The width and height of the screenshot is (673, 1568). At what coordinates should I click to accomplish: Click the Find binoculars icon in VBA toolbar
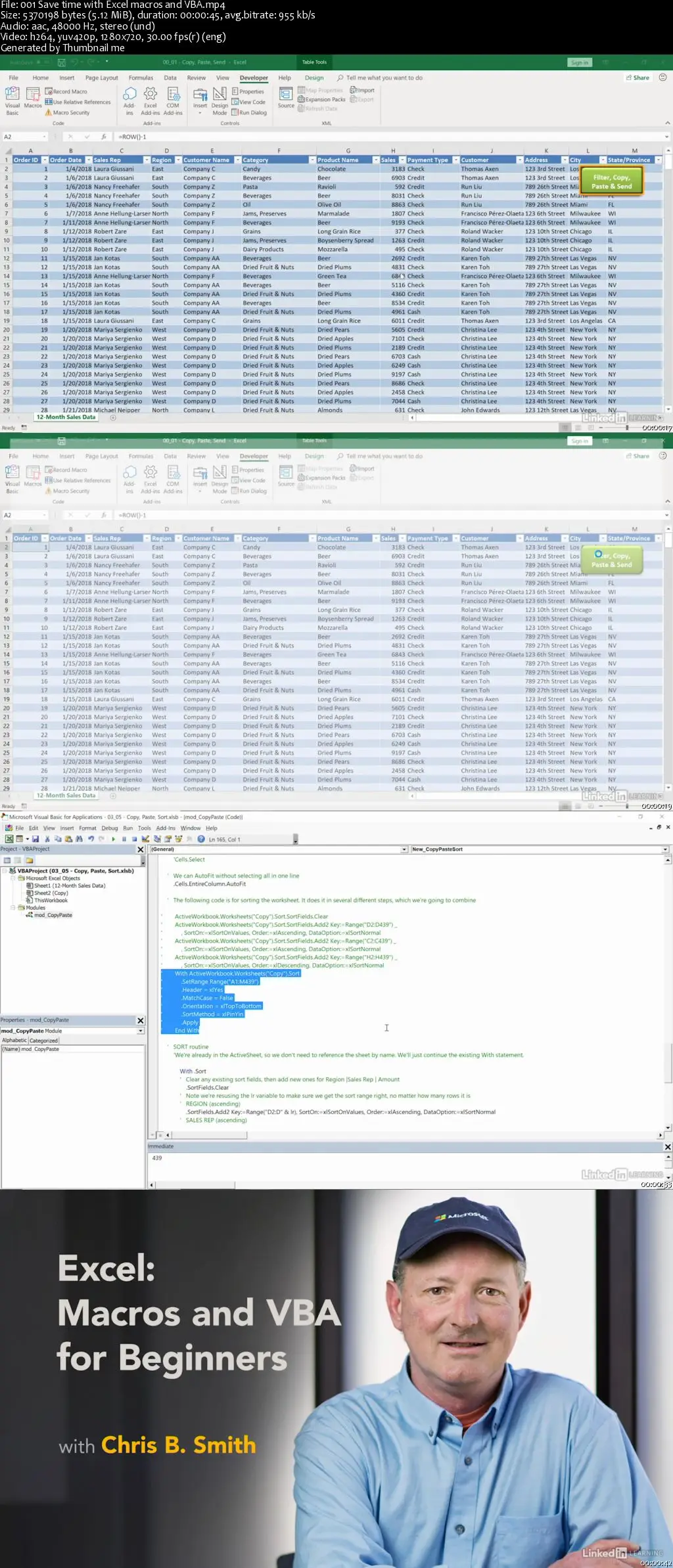click(x=79, y=839)
